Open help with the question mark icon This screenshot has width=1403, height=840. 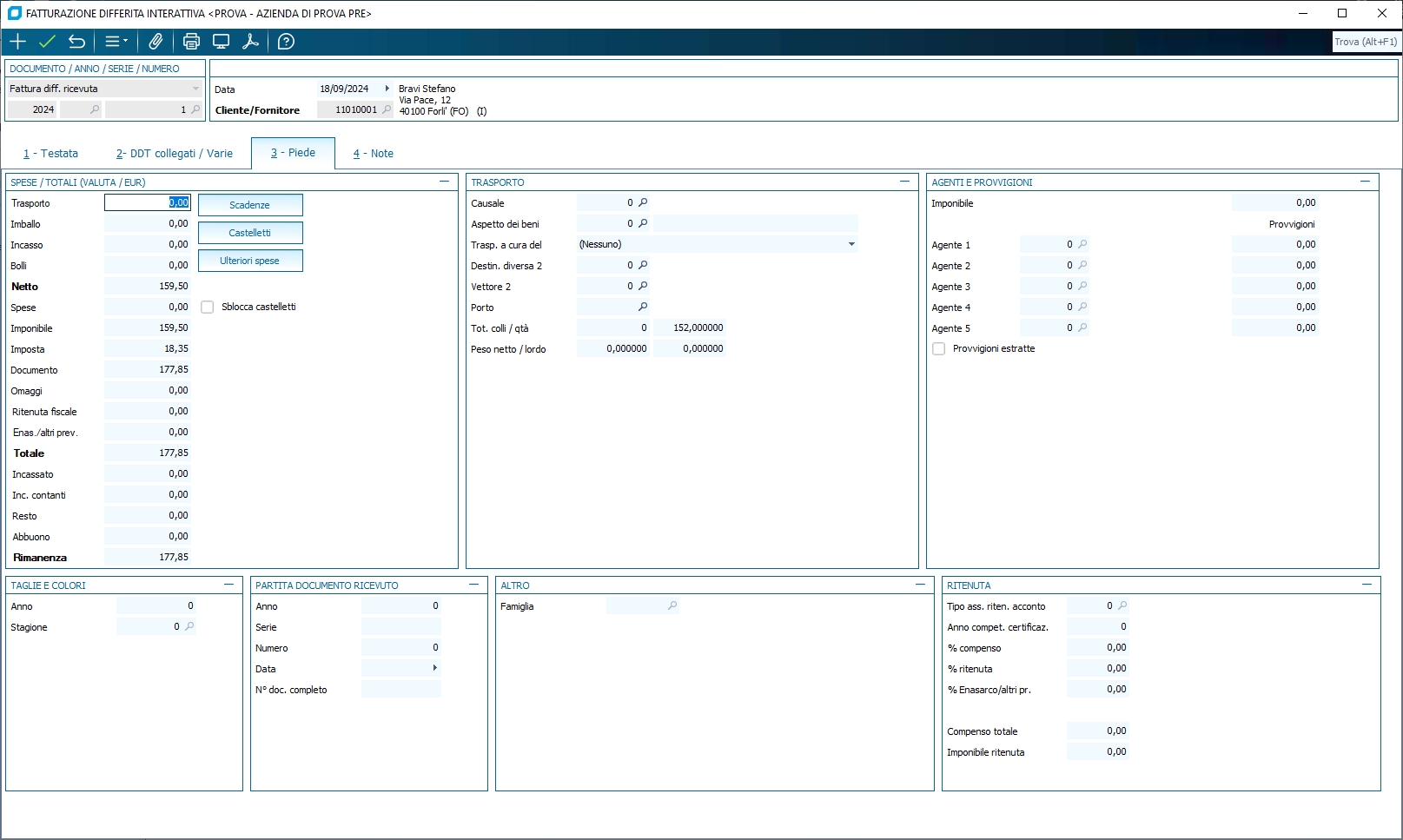(286, 42)
